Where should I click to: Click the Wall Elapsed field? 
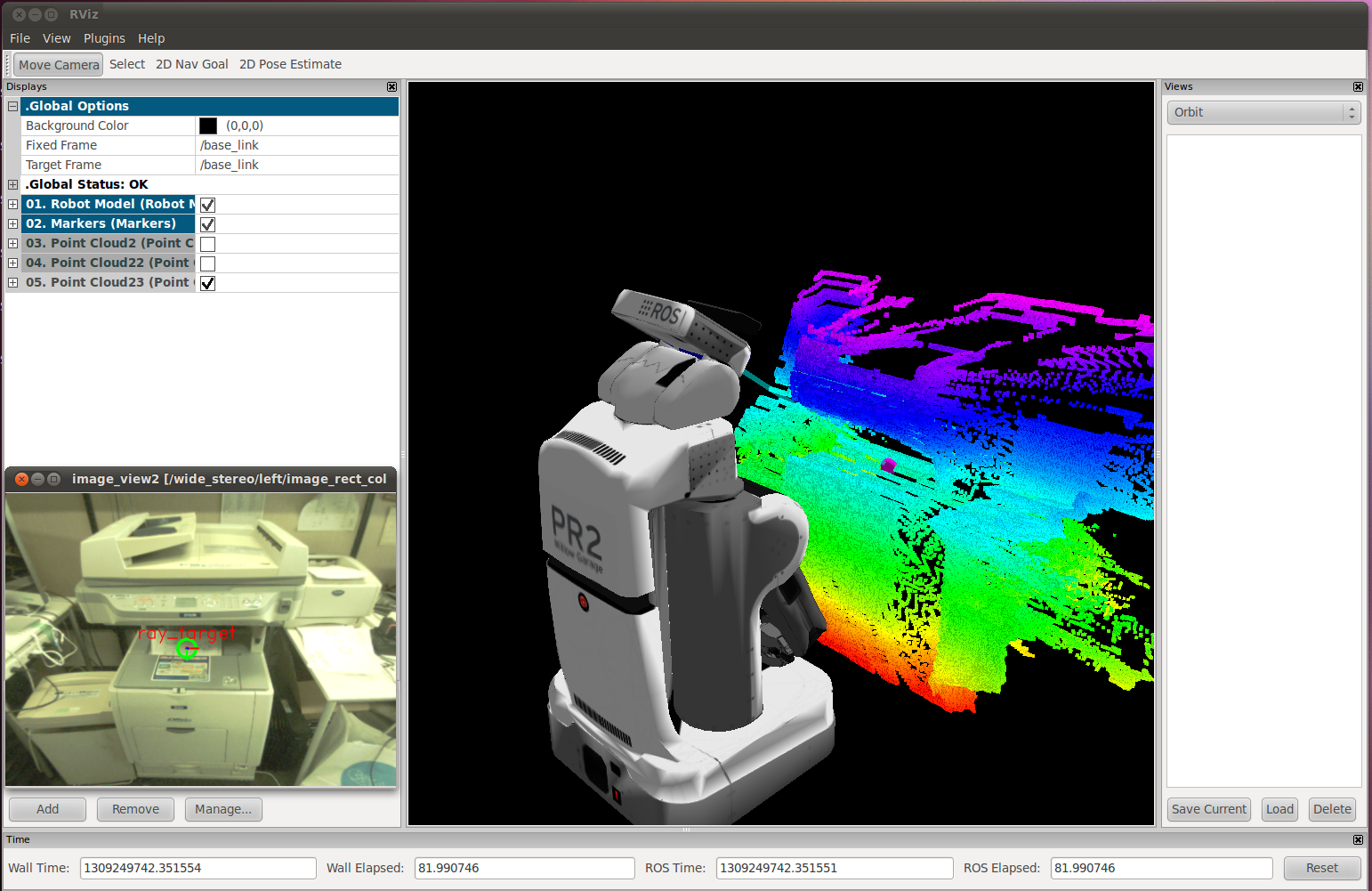tap(524, 868)
